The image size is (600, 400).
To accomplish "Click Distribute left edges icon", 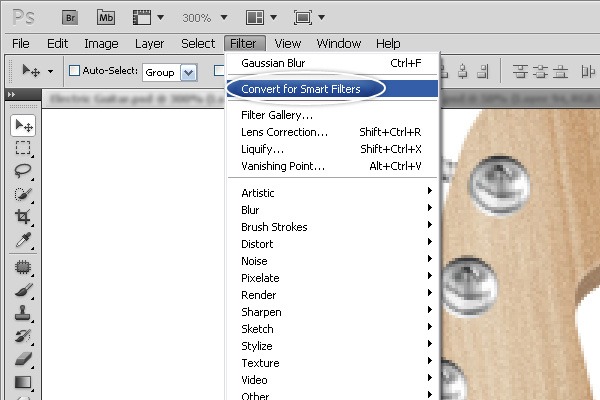I will point(588,72).
